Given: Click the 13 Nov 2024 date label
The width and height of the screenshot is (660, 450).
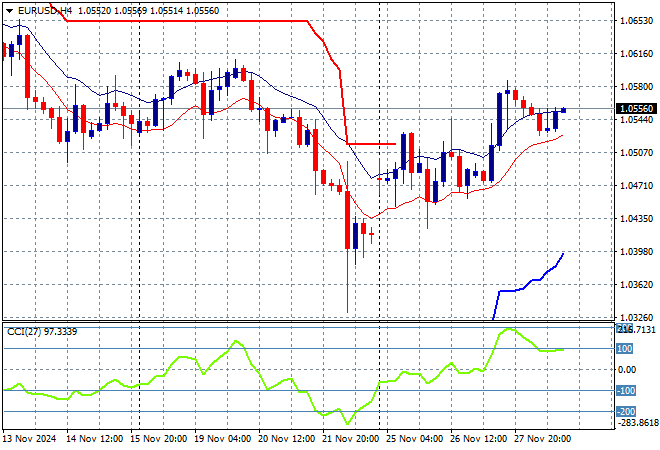Looking at the screenshot, I should click(29, 439).
